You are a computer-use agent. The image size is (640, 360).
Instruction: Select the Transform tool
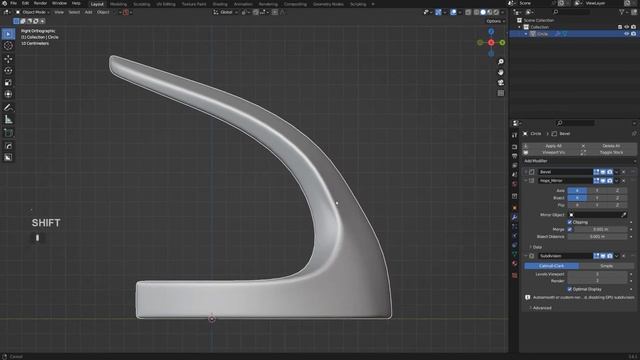click(x=8, y=94)
